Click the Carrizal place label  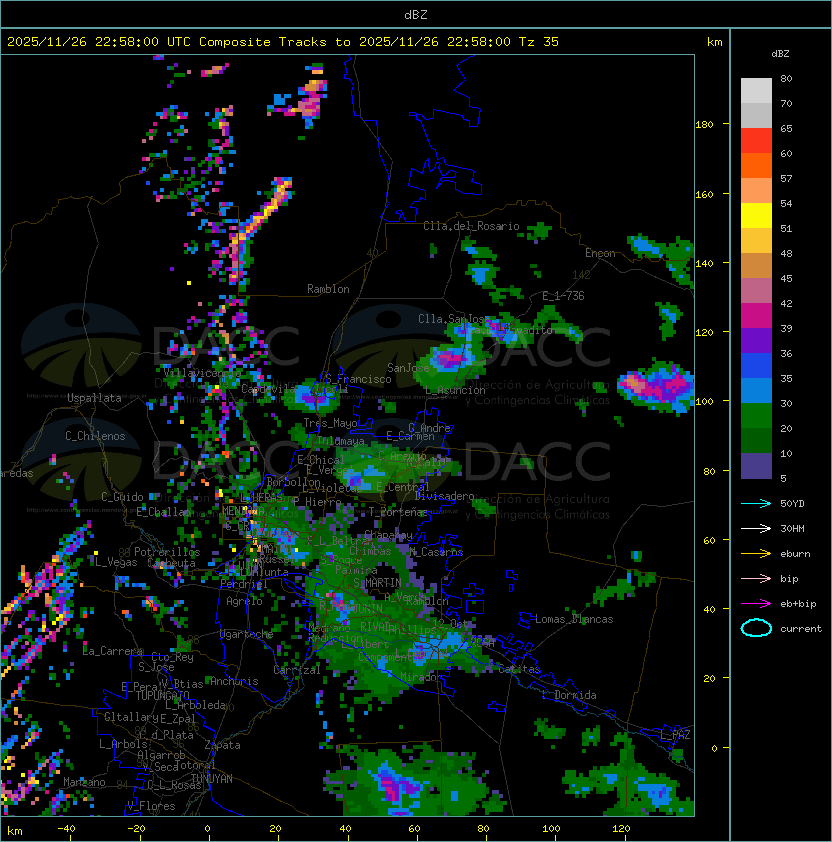(297, 670)
